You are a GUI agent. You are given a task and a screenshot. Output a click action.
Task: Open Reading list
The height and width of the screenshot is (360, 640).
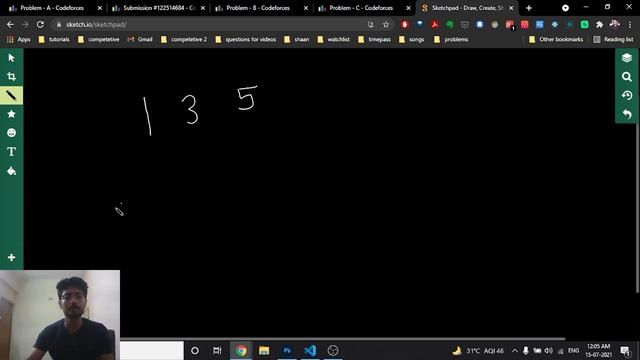pyautogui.click(x=613, y=39)
